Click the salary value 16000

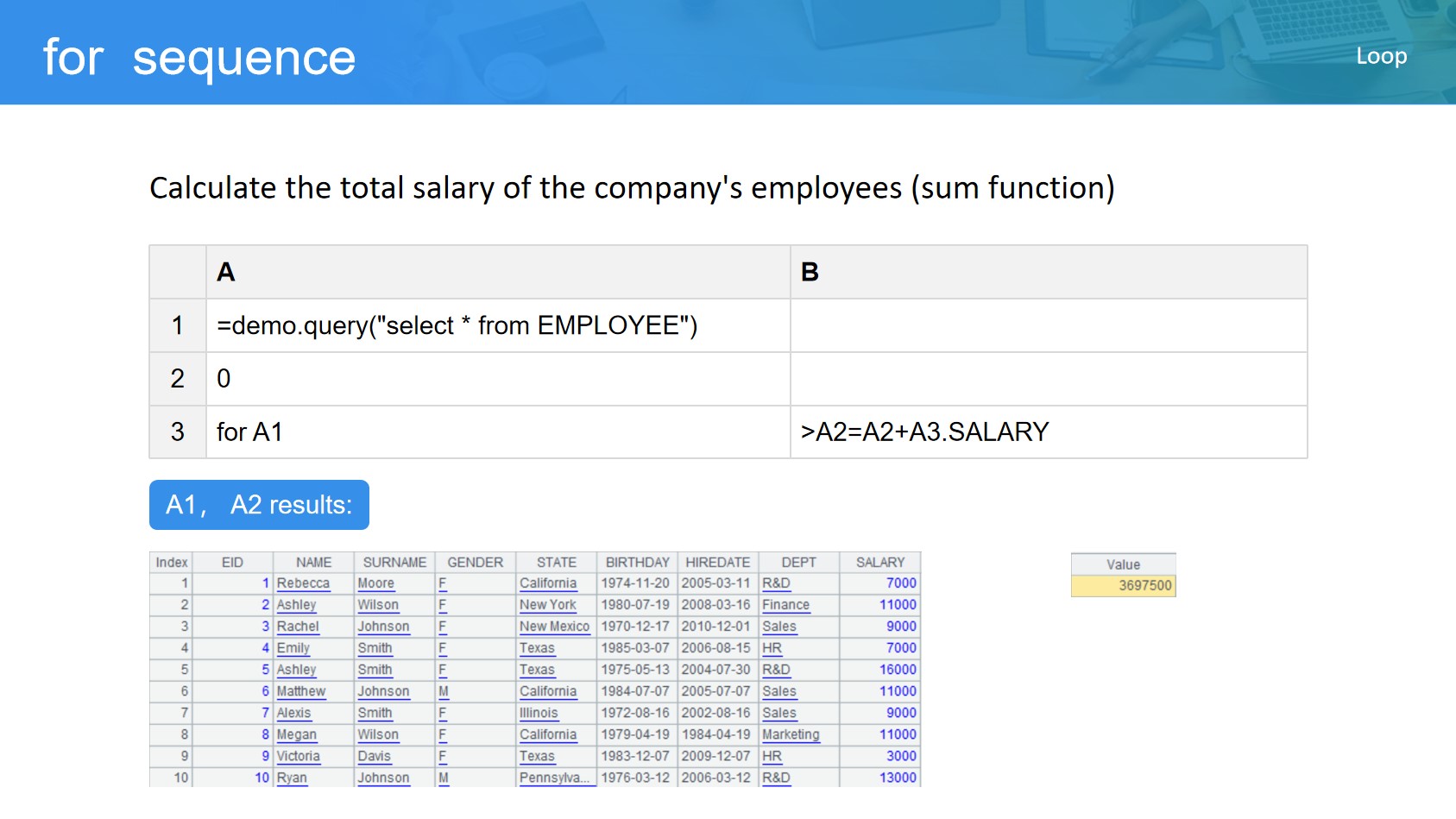coord(898,670)
